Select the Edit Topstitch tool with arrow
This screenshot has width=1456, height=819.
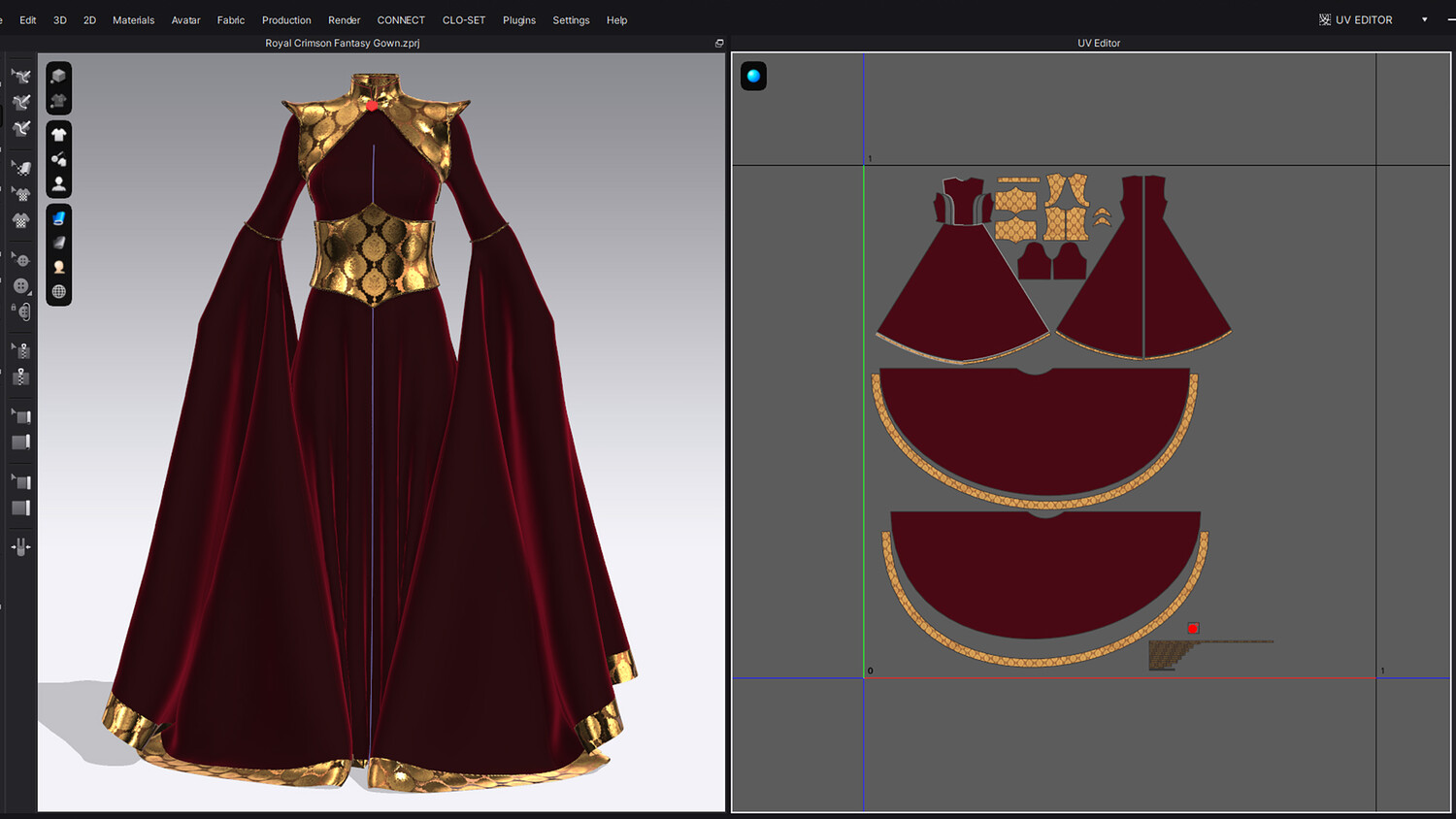tap(20, 76)
